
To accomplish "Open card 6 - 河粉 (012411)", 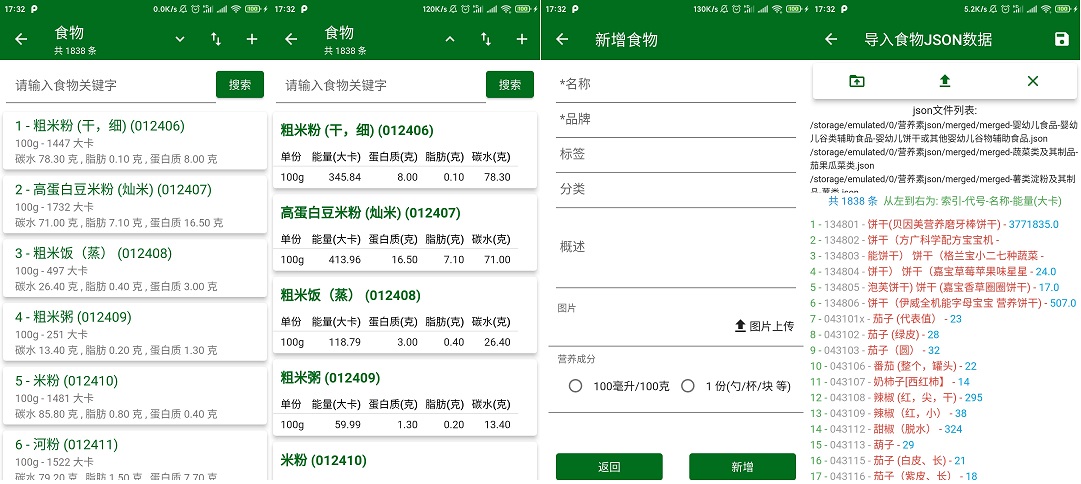I will (x=135, y=455).
